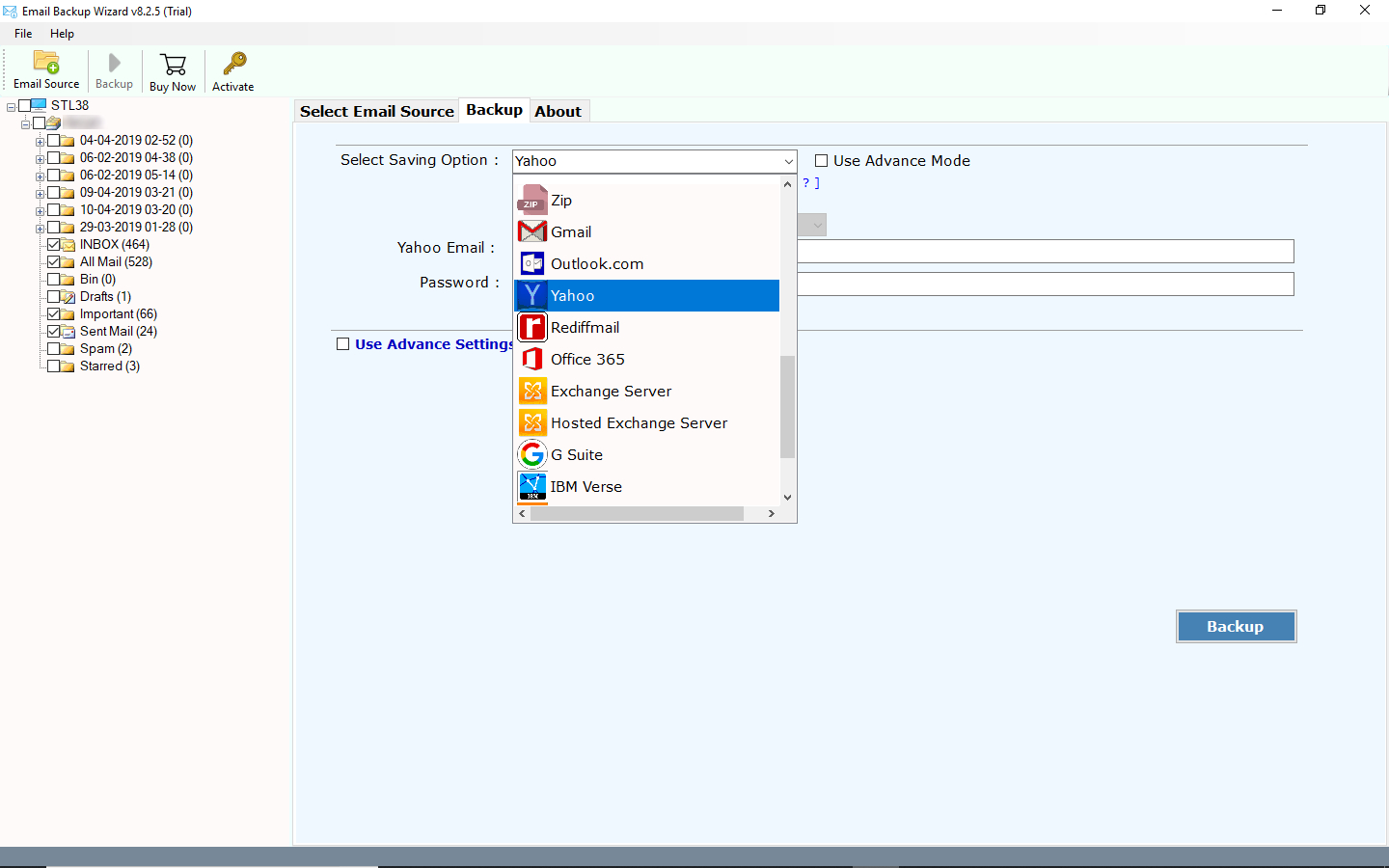Click the Email Source toolbar icon
The height and width of the screenshot is (868, 1389).
coord(46,62)
